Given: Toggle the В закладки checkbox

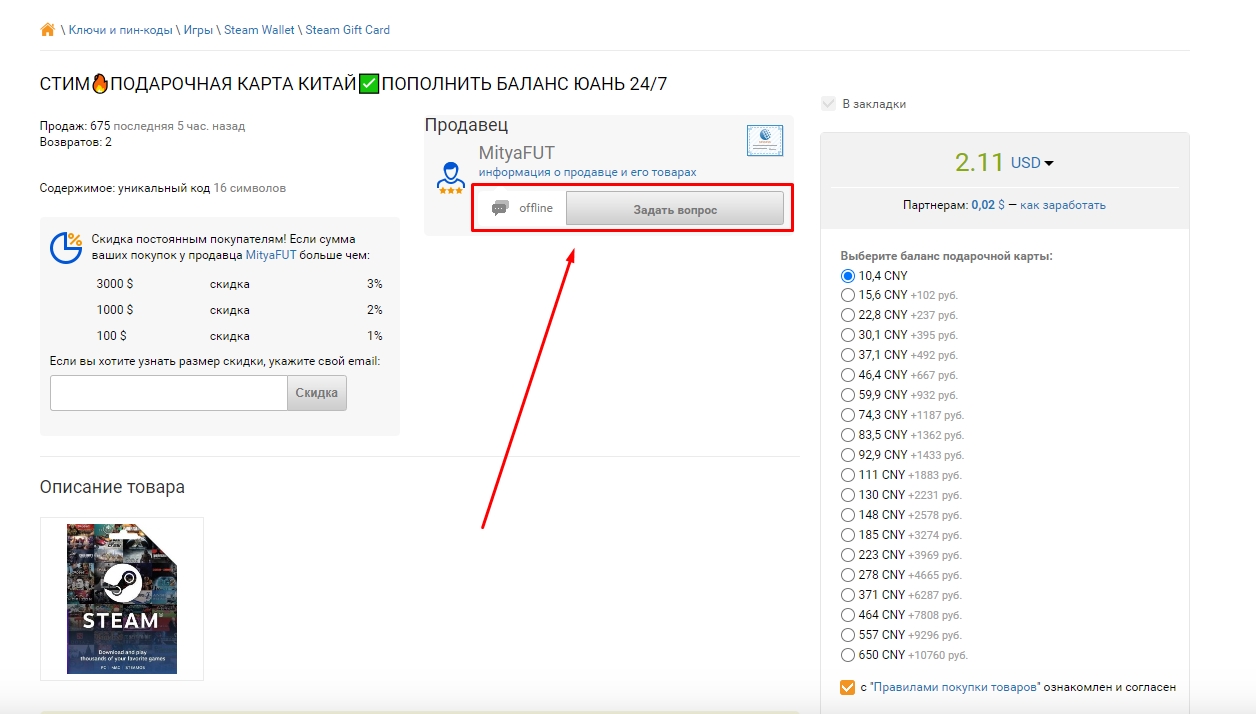Looking at the screenshot, I should (828, 103).
